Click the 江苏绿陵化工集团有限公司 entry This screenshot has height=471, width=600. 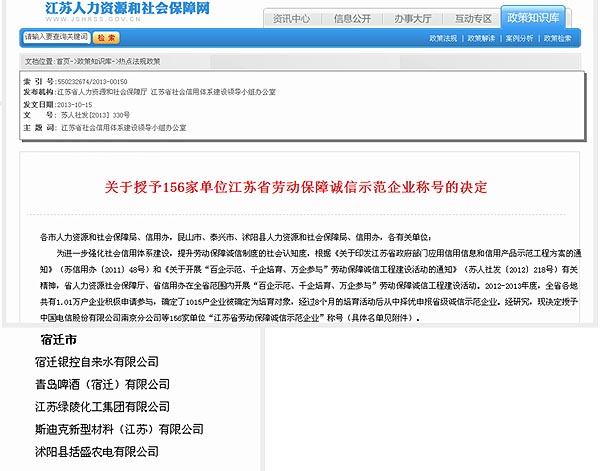tap(102, 407)
